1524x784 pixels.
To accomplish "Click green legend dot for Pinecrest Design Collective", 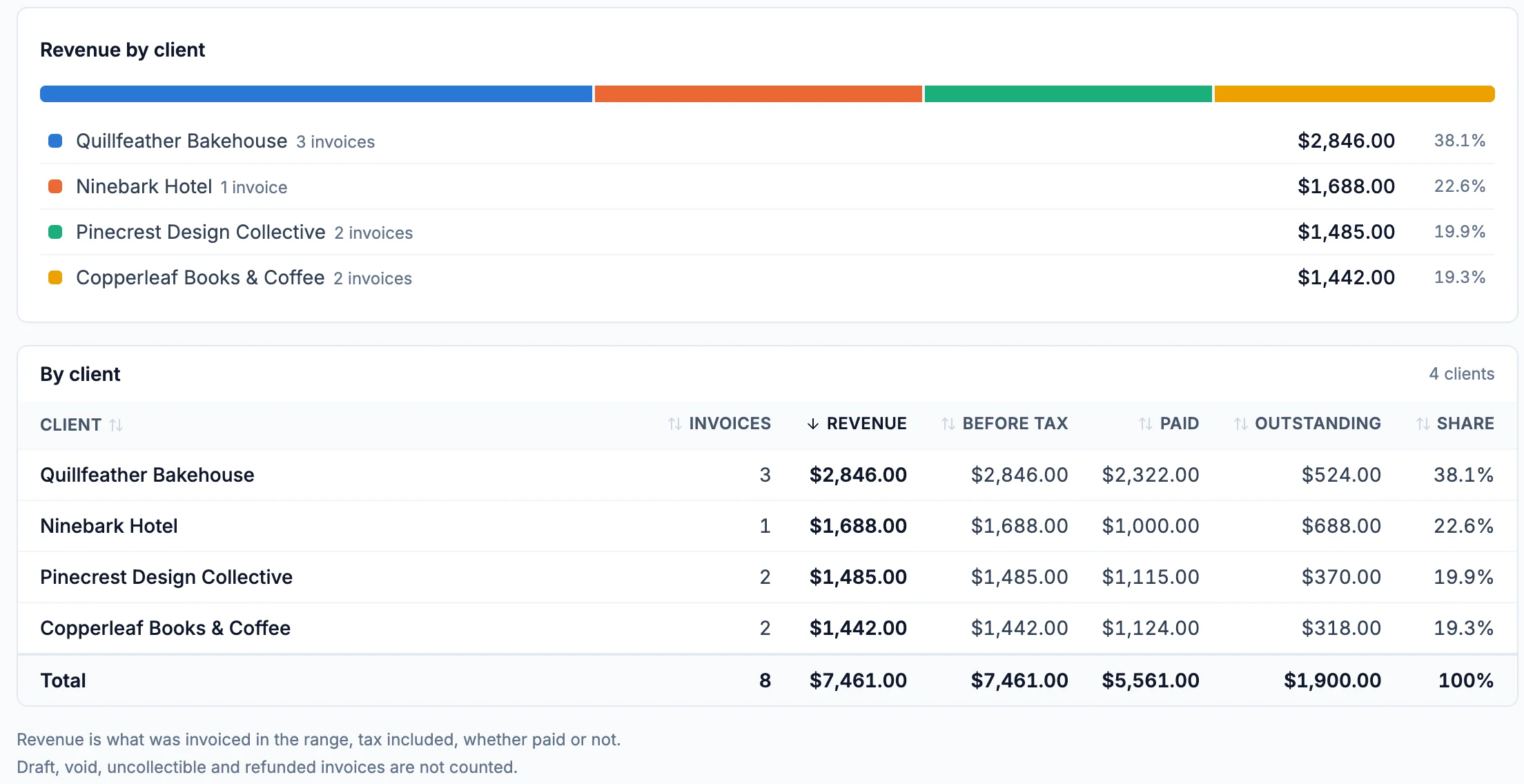I will (55, 232).
